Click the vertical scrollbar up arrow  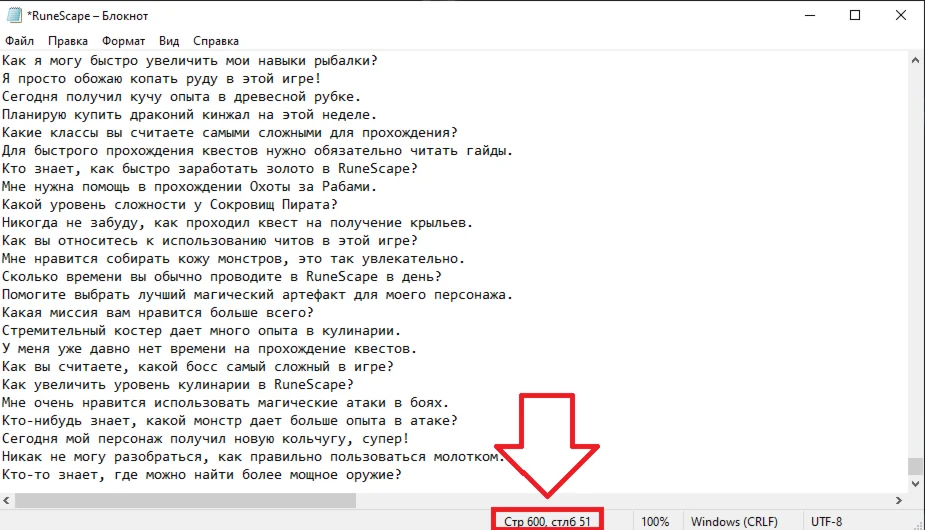pos(915,60)
